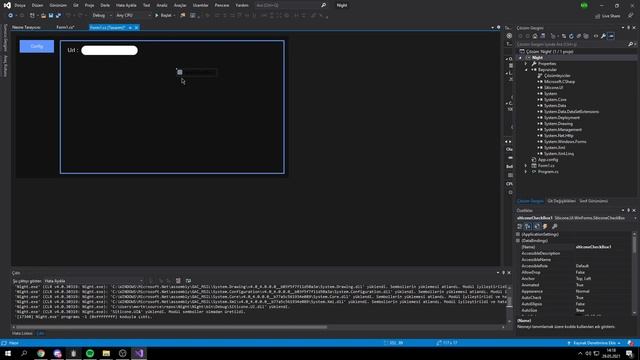Screen dimensions: 640x360
Task: Expand the (DataBindings) property group
Action: click(518, 241)
